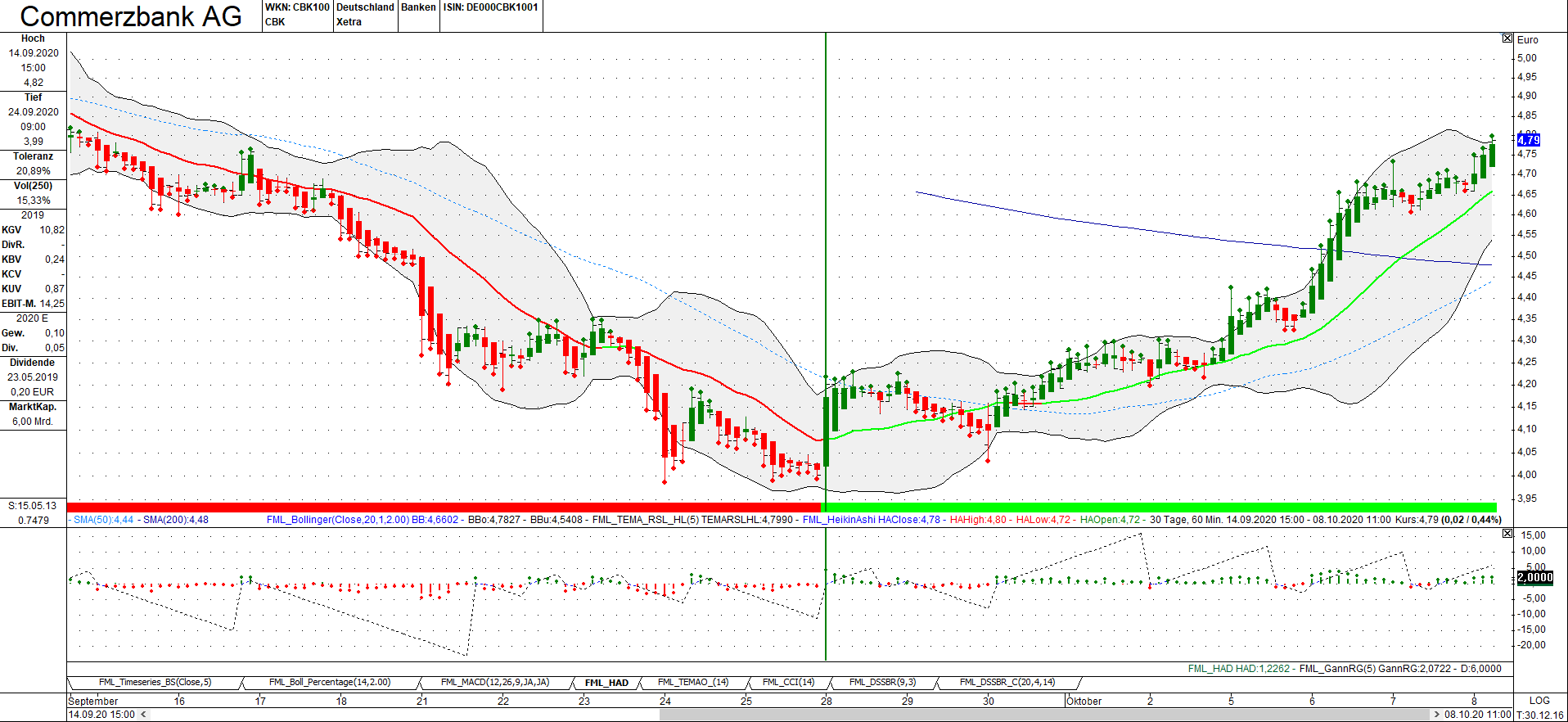
Task: Click the Commerzbank AG title
Action: pos(131,16)
